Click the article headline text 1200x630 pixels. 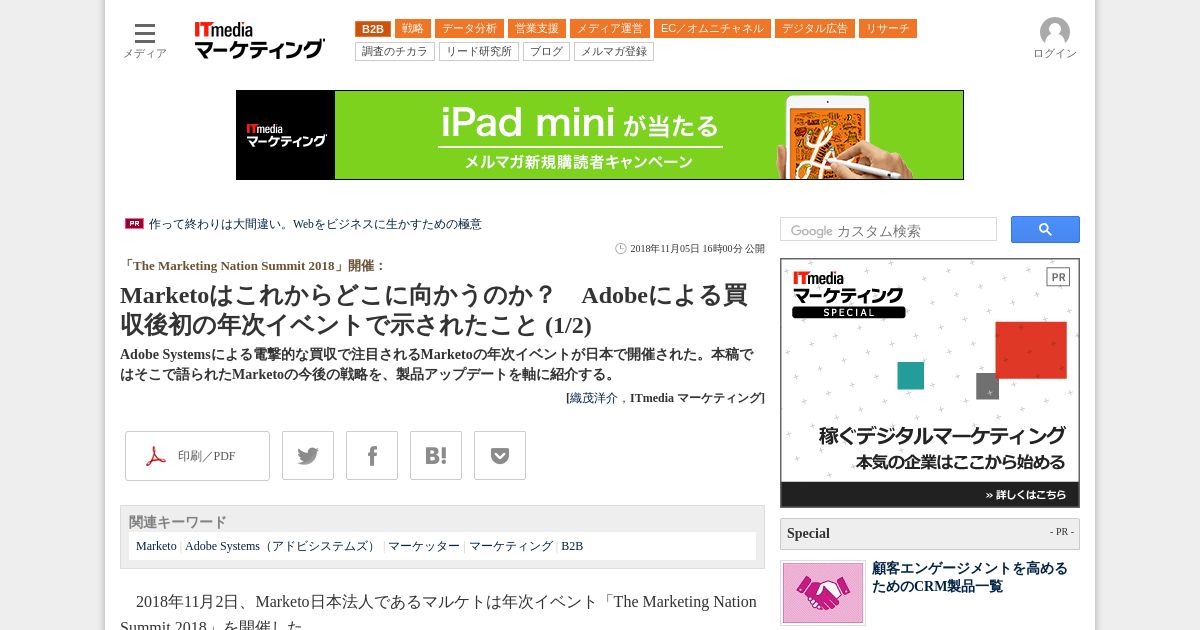[x=434, y=310]
